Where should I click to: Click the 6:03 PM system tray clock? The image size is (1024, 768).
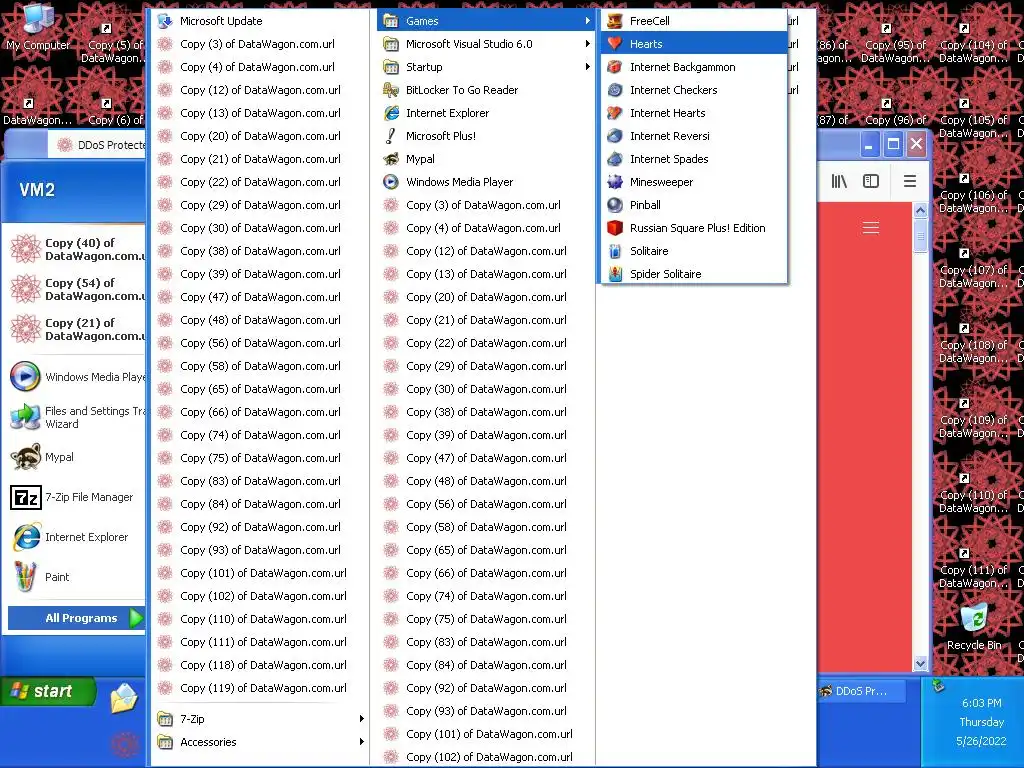click(x=981, y=703)
